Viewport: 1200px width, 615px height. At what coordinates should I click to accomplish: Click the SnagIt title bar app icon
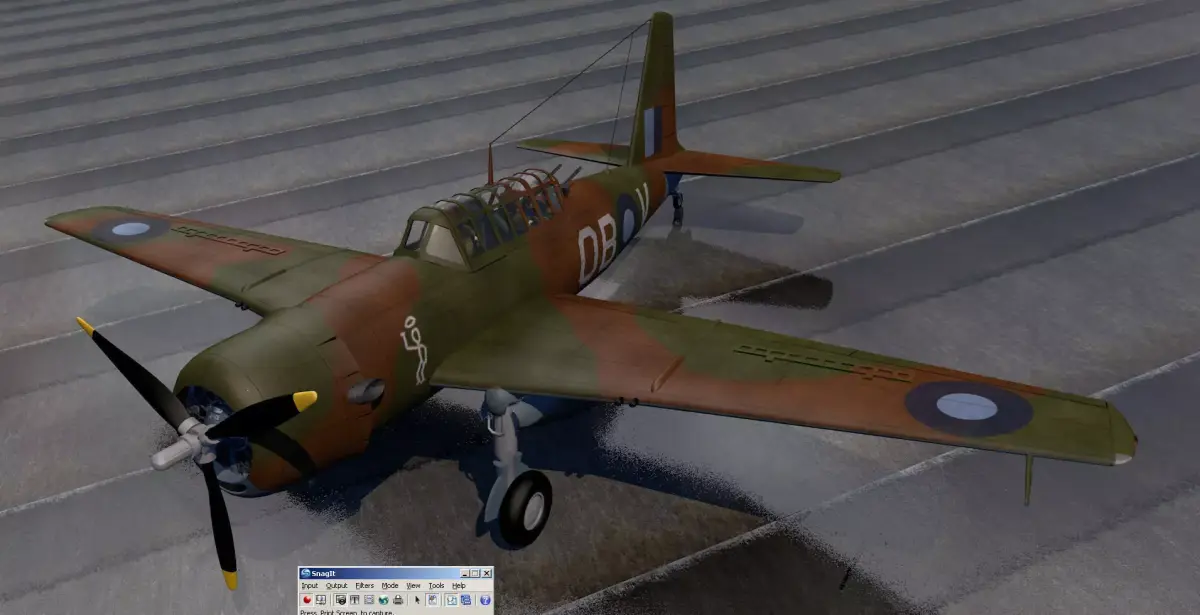(x=305, y=573)
